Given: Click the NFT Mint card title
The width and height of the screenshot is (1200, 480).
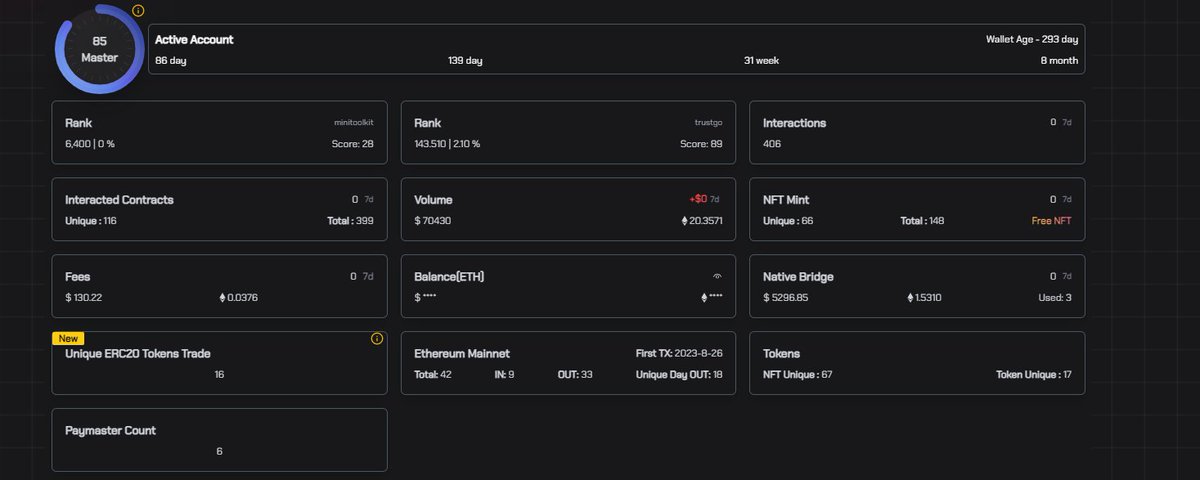Looking at the screenshot, I should (788, 200).
